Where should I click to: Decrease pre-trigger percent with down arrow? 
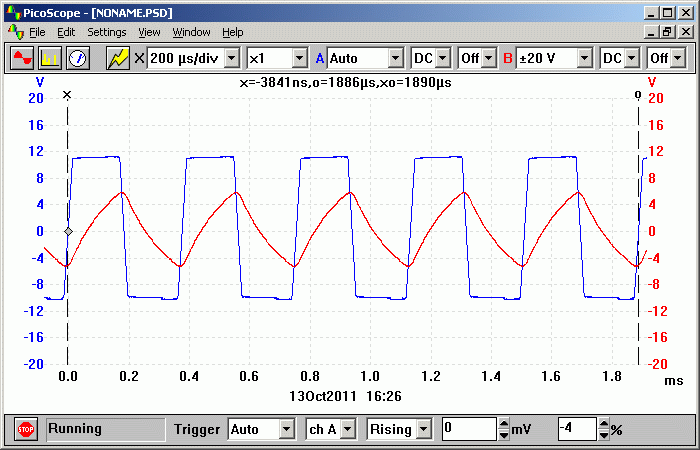pyautogui.click(x=604, y=435)
